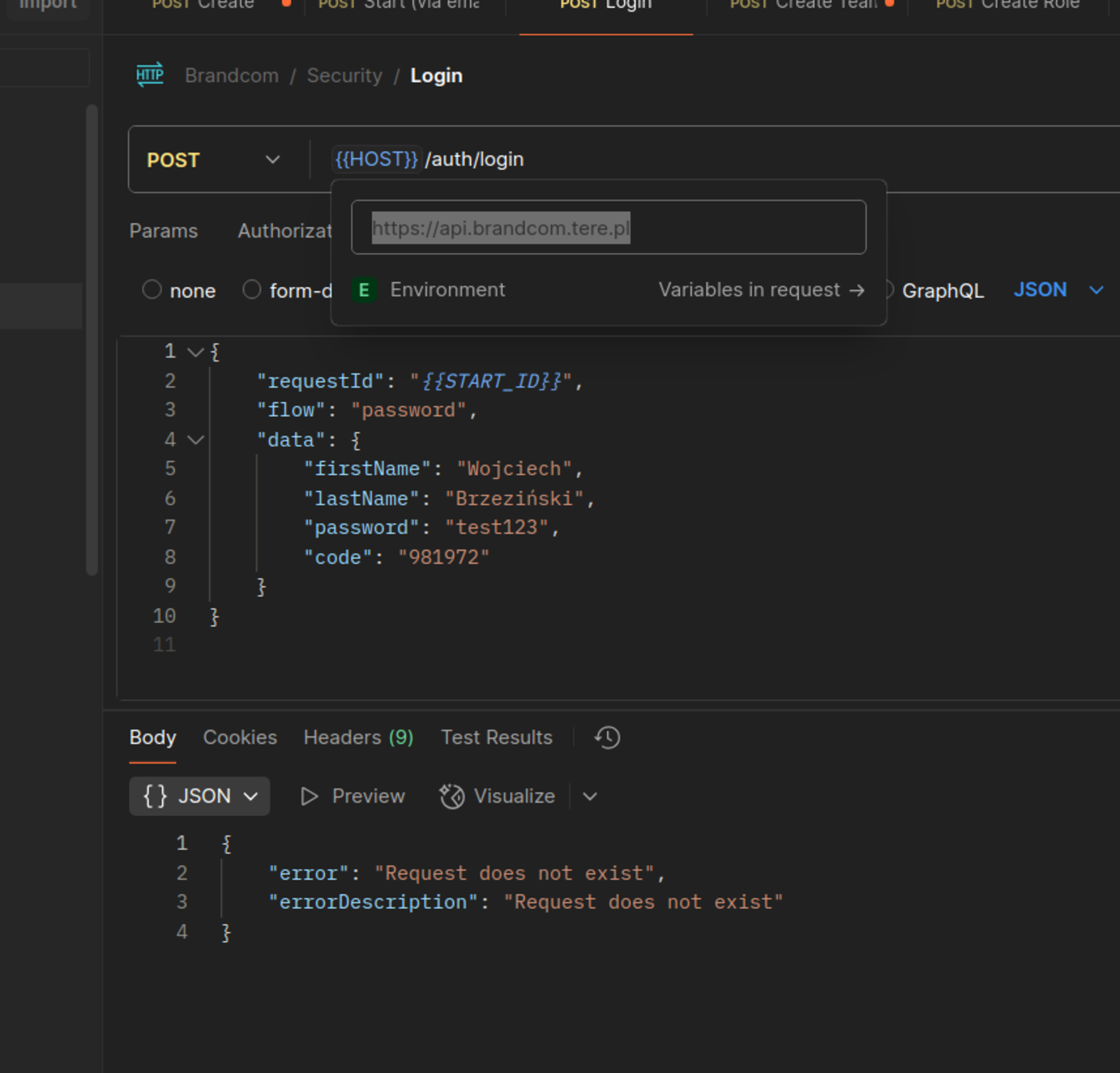1120x1073 pixels.
Task: Open the Test Results tab
Action: coord(497,737)
